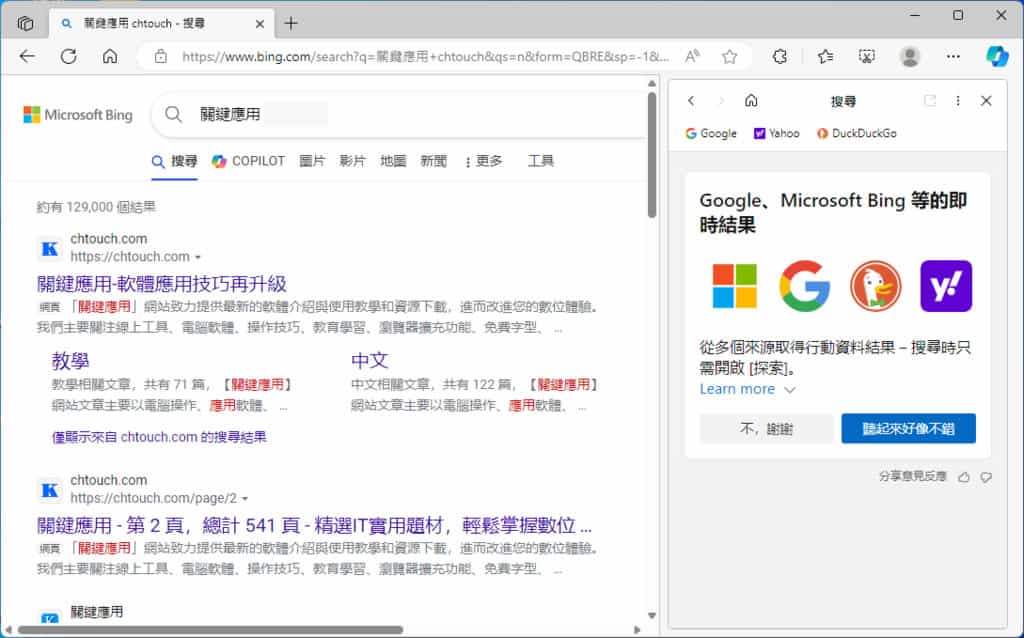The height and width of the screenshot is (638, 1024).
Task: Click the vertical scrollbar thumb
Action: (652, 155)
